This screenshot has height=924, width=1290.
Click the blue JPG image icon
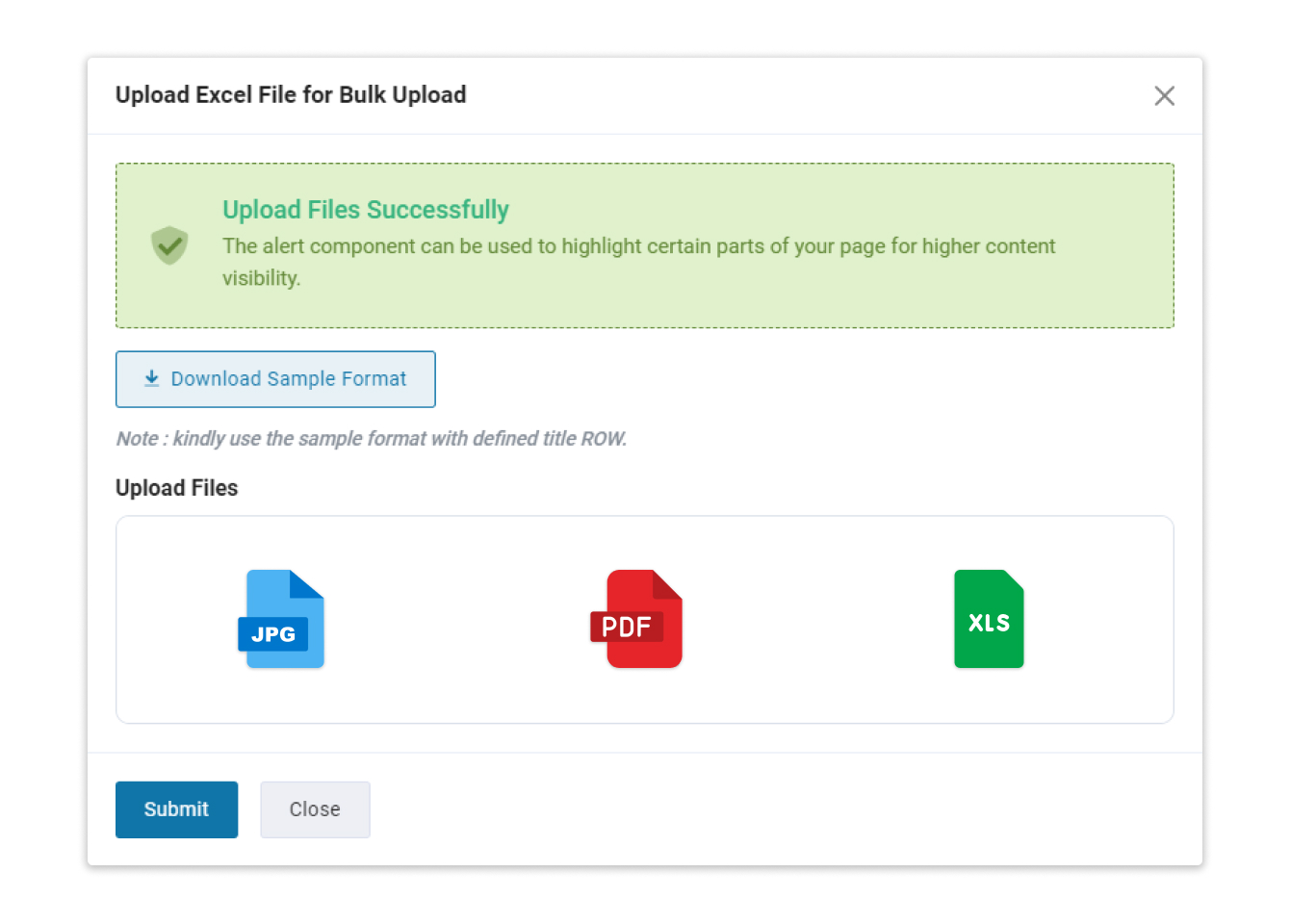click(281, 619)
